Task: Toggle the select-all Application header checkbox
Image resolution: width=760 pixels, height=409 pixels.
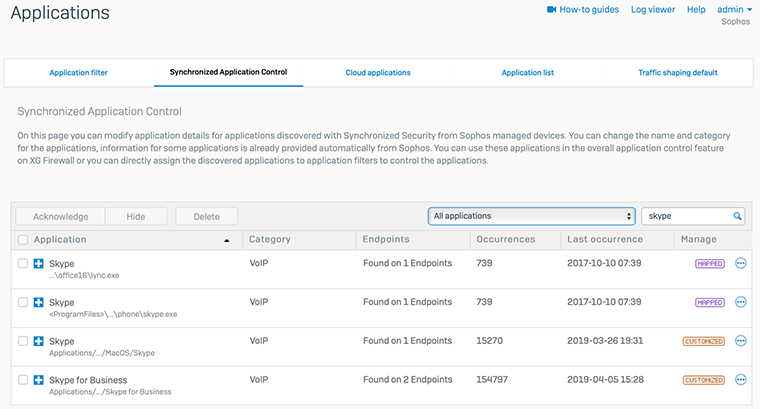Action: click(x=23, y=239)
